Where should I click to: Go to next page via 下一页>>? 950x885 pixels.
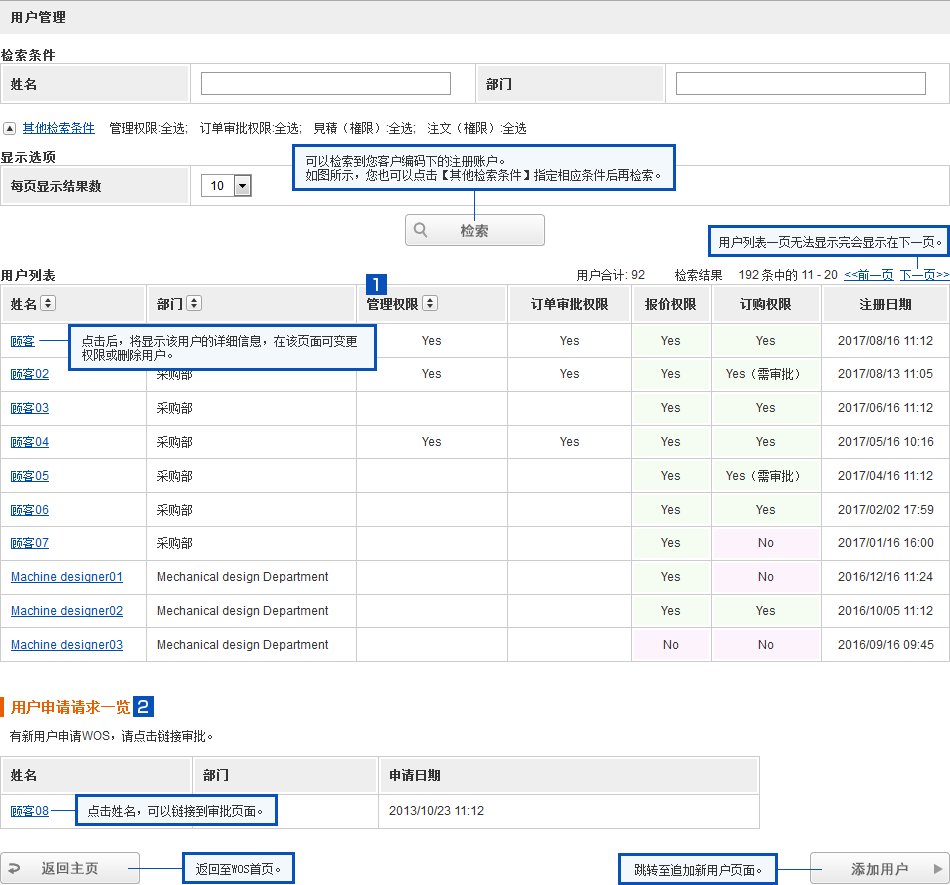[925, 275]
